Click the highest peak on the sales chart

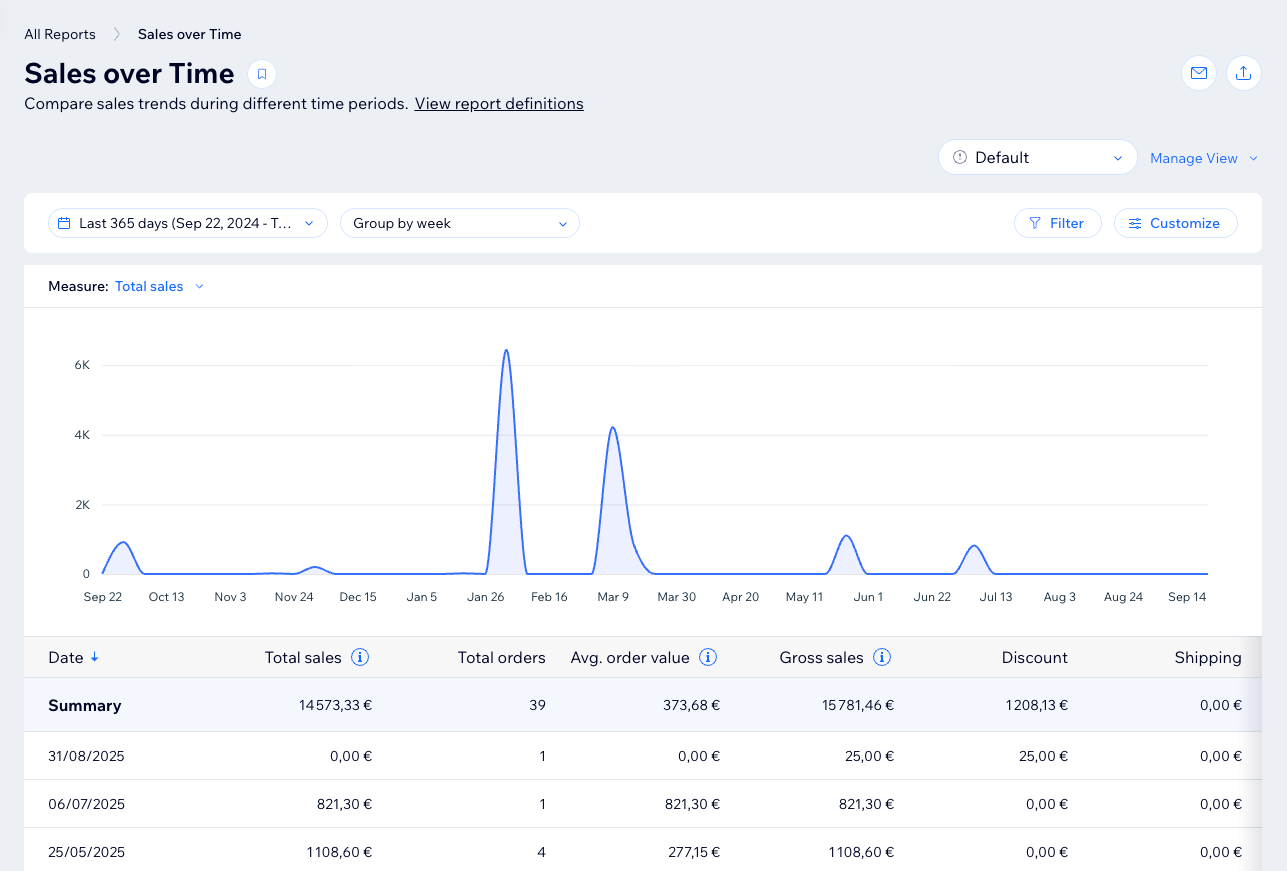507,351
